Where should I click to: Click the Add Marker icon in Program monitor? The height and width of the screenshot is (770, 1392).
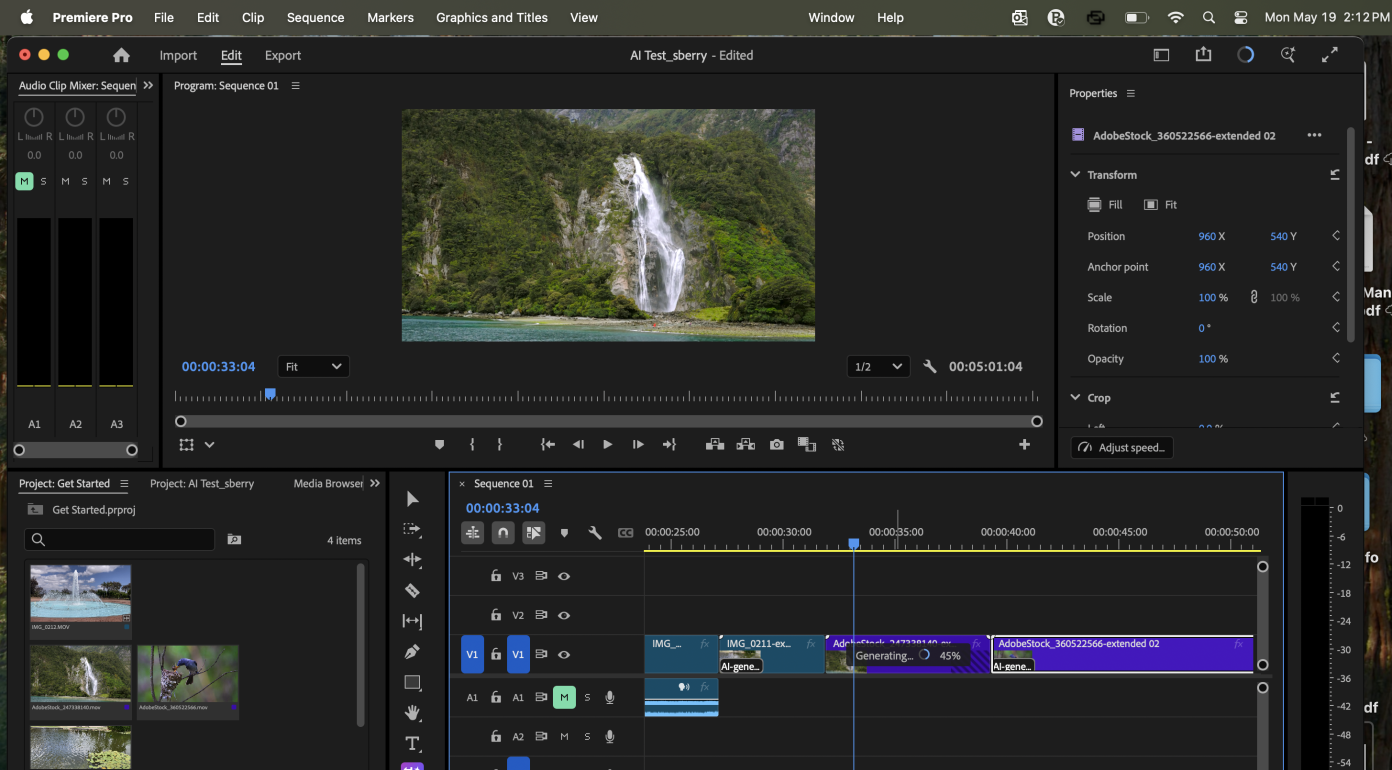(439, 445)
